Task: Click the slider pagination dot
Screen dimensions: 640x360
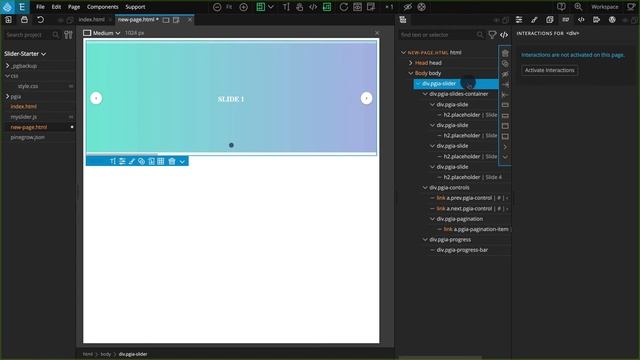Action: pyautogui.click(x=231, y=145)
